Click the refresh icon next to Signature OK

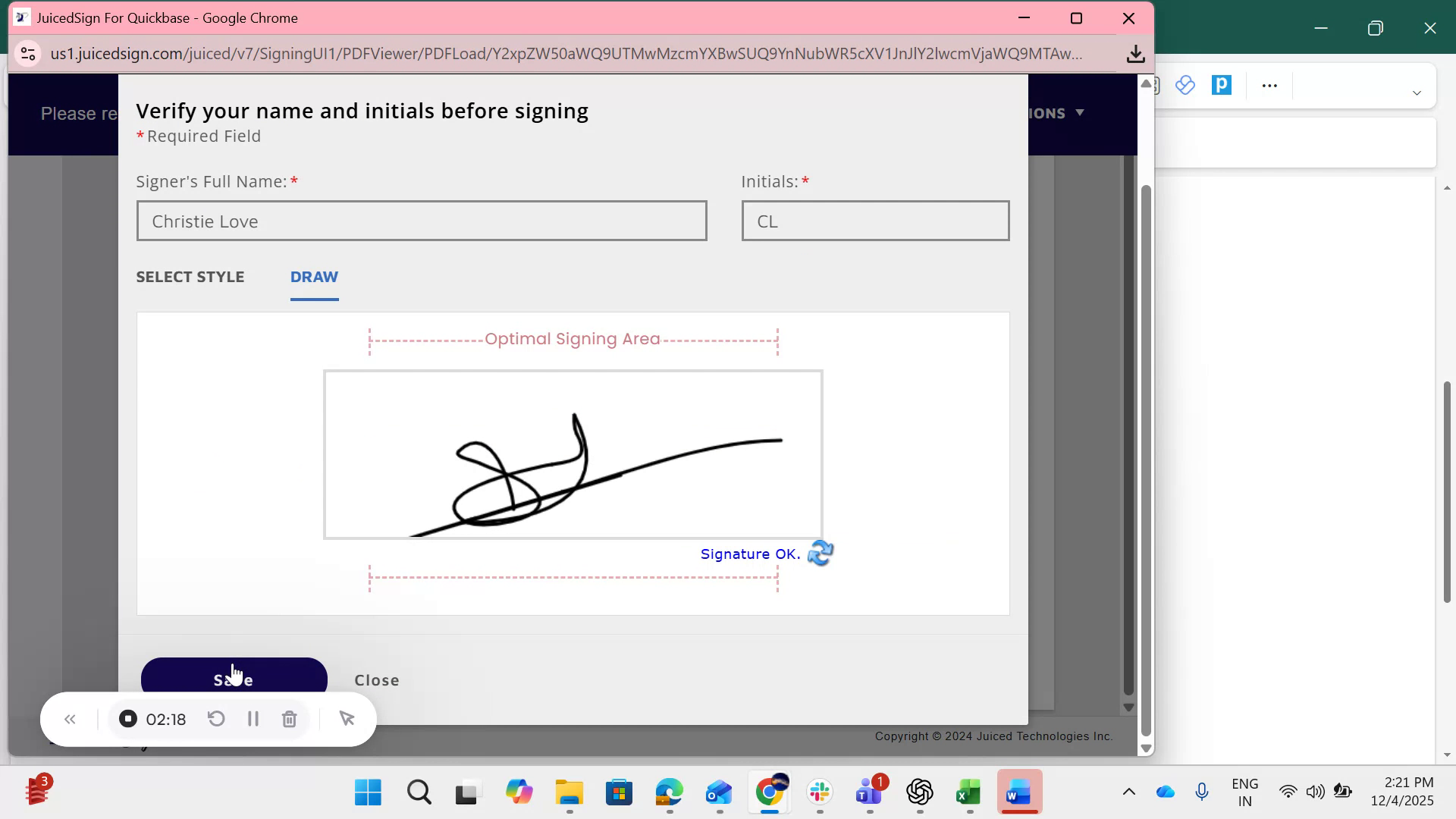821,554
